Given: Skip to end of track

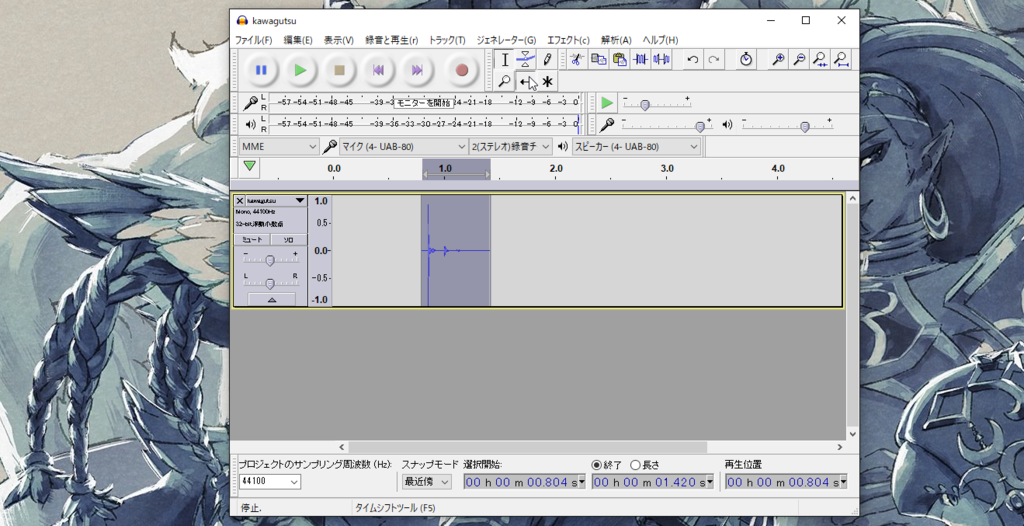Looking at the screenshot, I should pyautogui.click(x=417, y=70).
